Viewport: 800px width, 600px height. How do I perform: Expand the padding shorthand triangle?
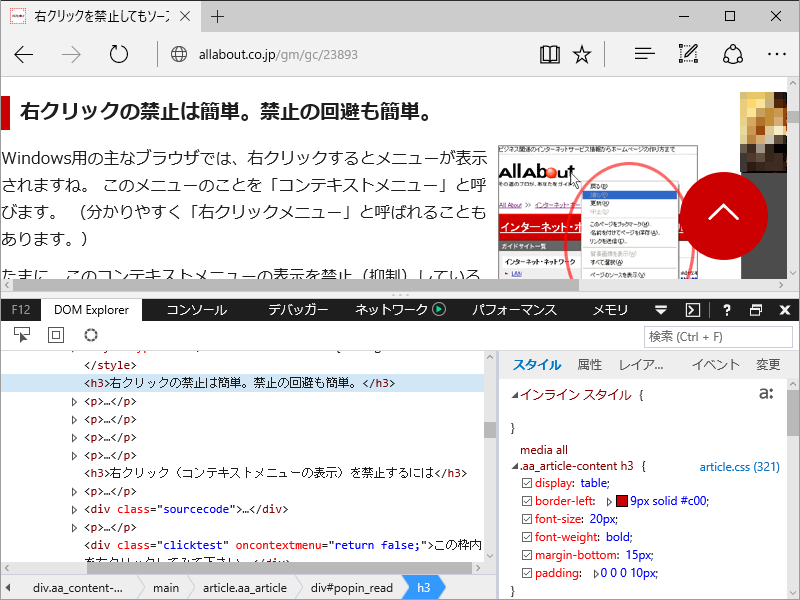point(595,573)
